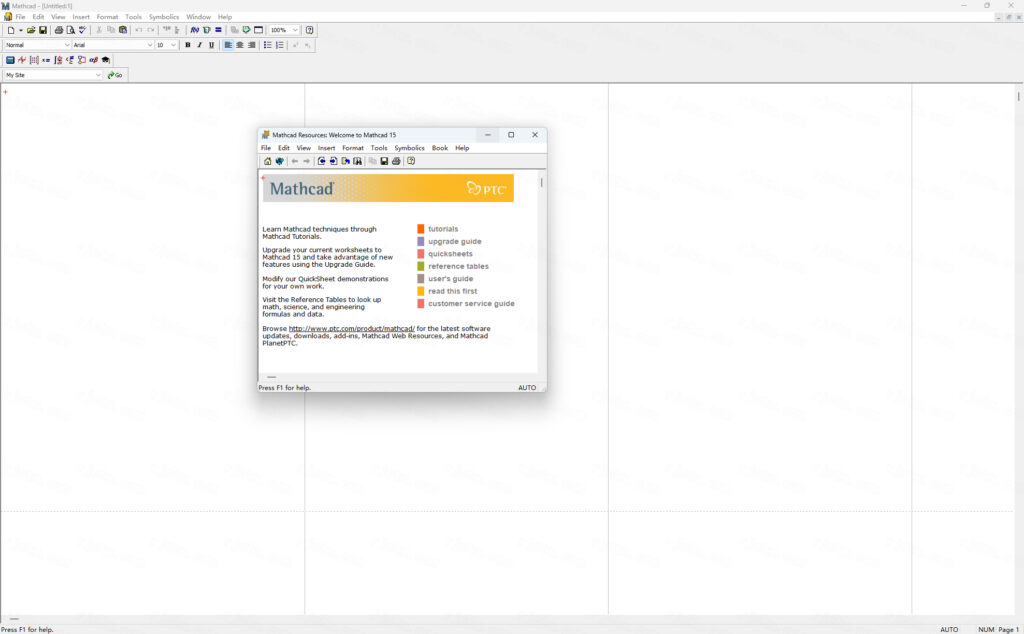Expand the My Site address combo box
This screenshot has height=634, width=1024.
(97, 74)
